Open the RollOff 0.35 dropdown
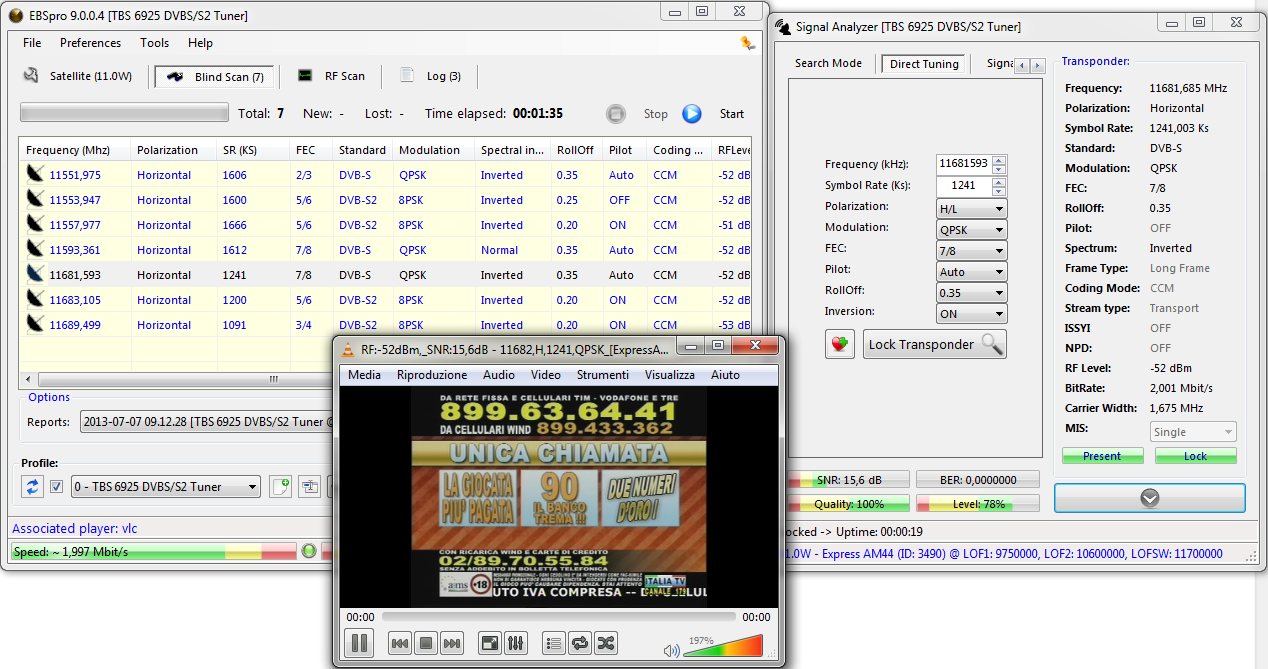 (972, 293)
